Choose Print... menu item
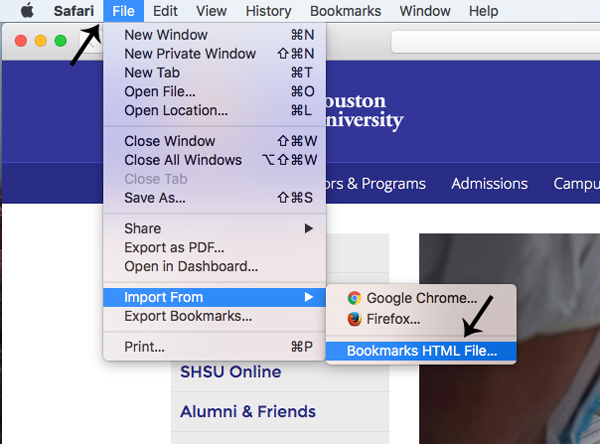This screenshot has height=444, width=600. 214,347
